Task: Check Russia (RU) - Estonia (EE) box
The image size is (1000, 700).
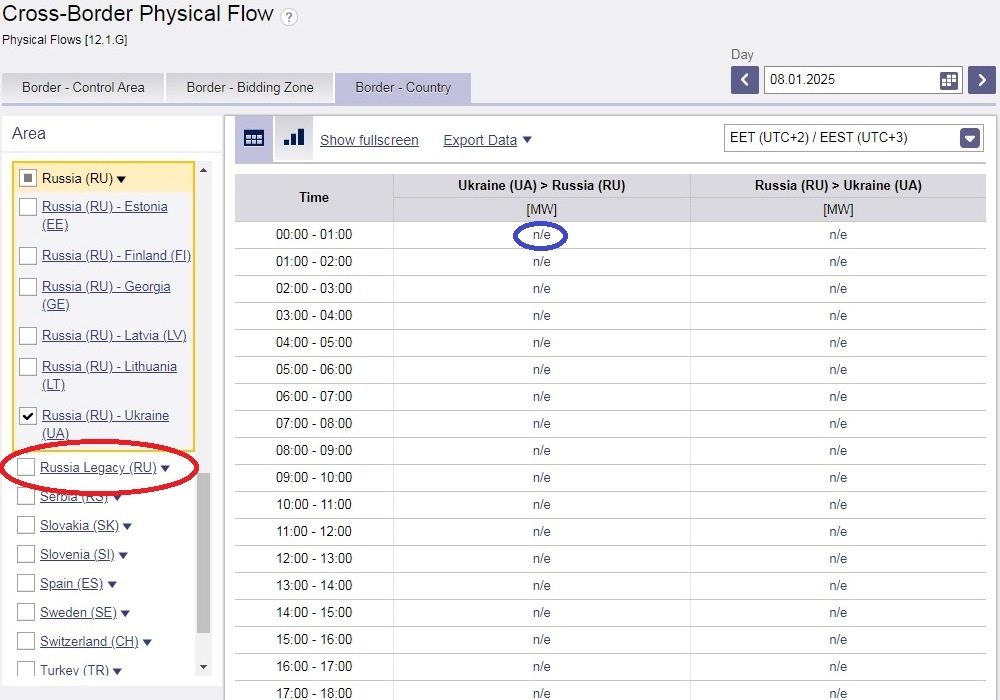Action: [27, 207]
